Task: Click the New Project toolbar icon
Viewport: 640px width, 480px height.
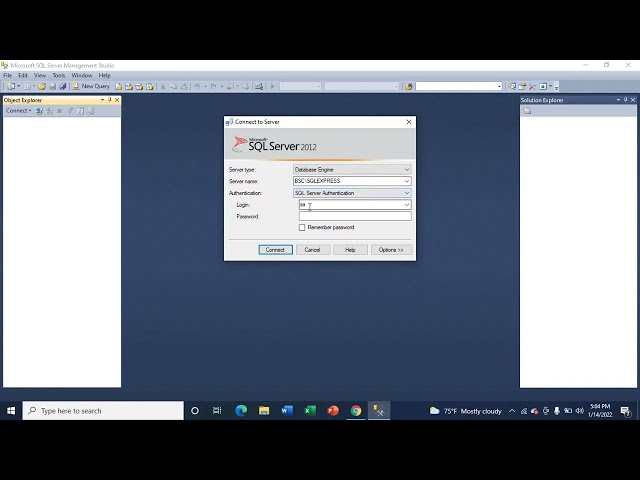Action: coord(11,87)
